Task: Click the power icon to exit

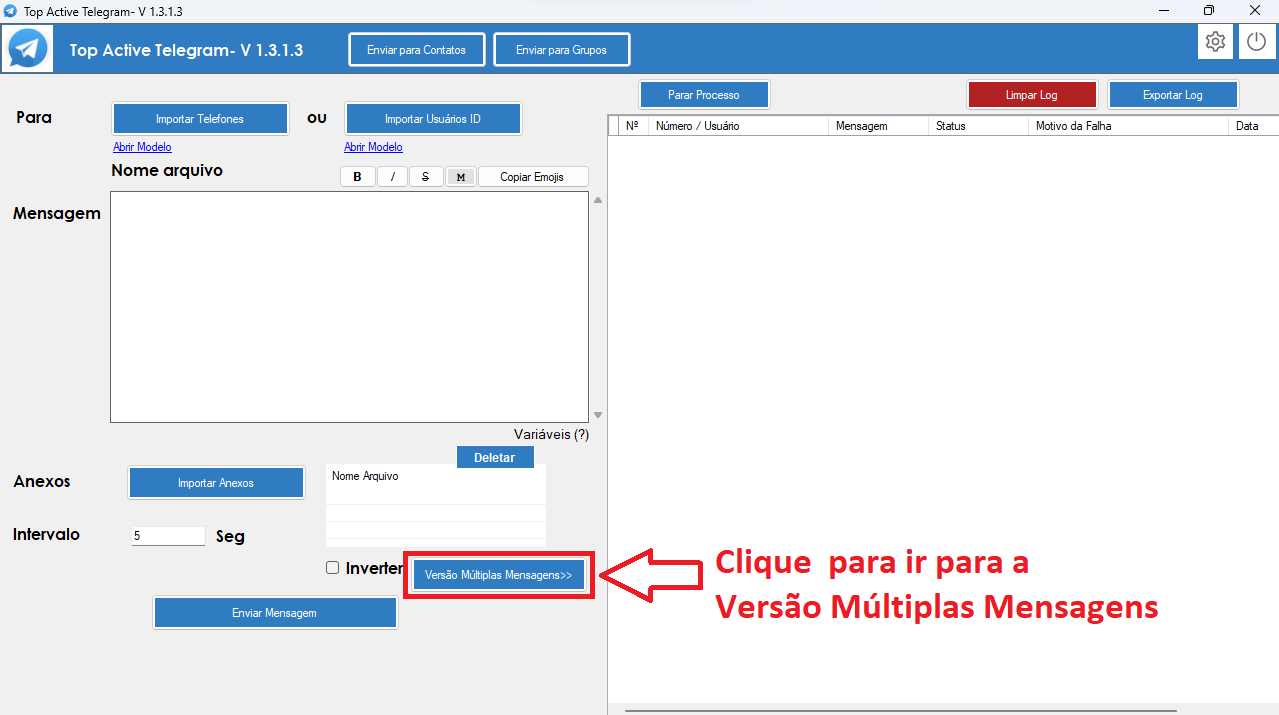Action: 1256,42
